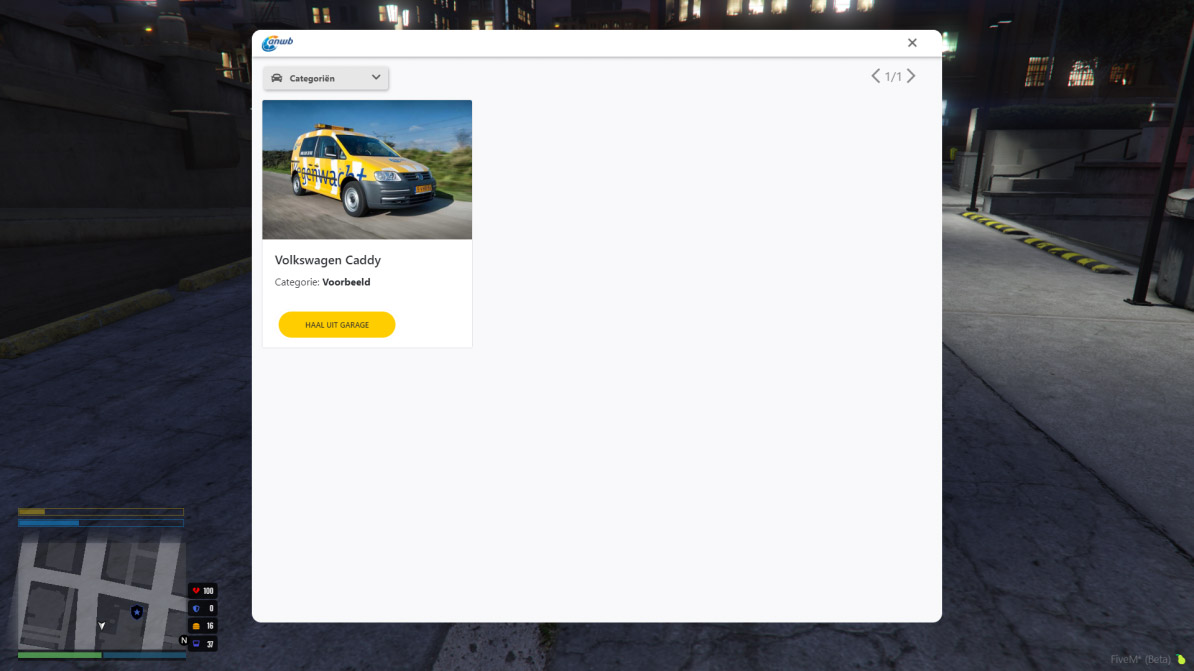1194x671 pixels.
Task: Click the car icon in the Categoriën selector
Action: click(276, 78)
